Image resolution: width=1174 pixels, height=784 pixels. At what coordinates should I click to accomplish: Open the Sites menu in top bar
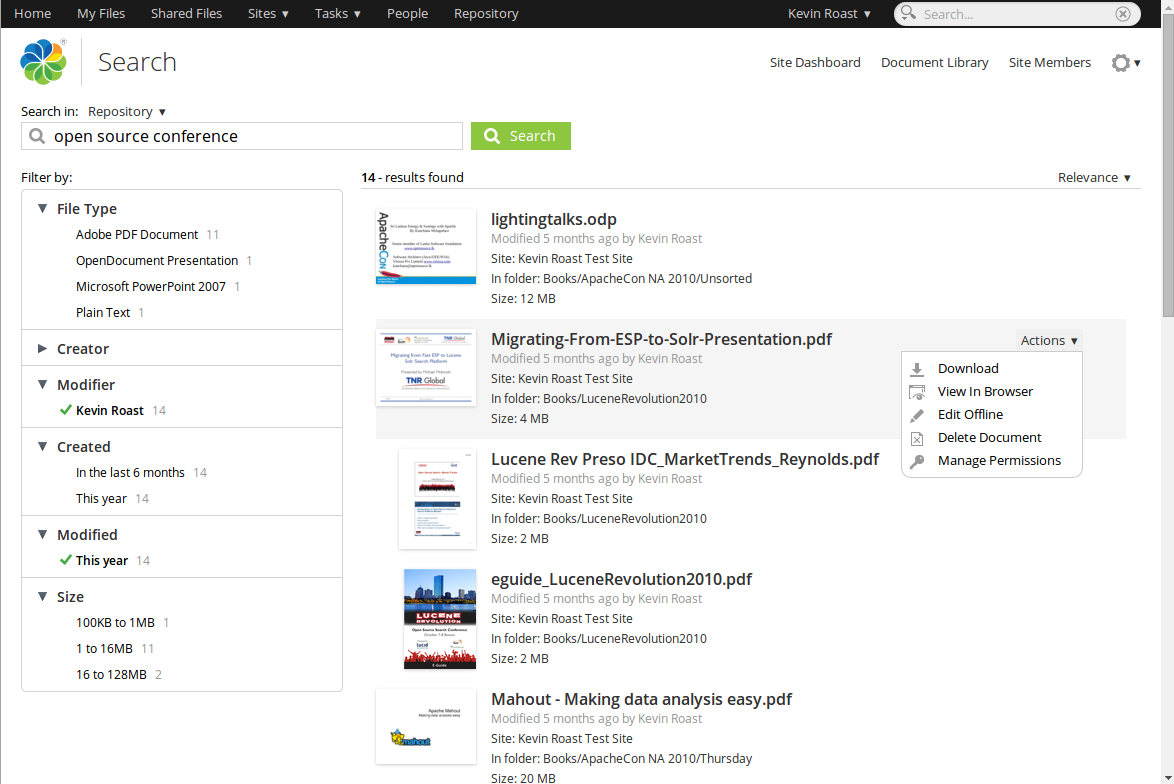(268, 13)
